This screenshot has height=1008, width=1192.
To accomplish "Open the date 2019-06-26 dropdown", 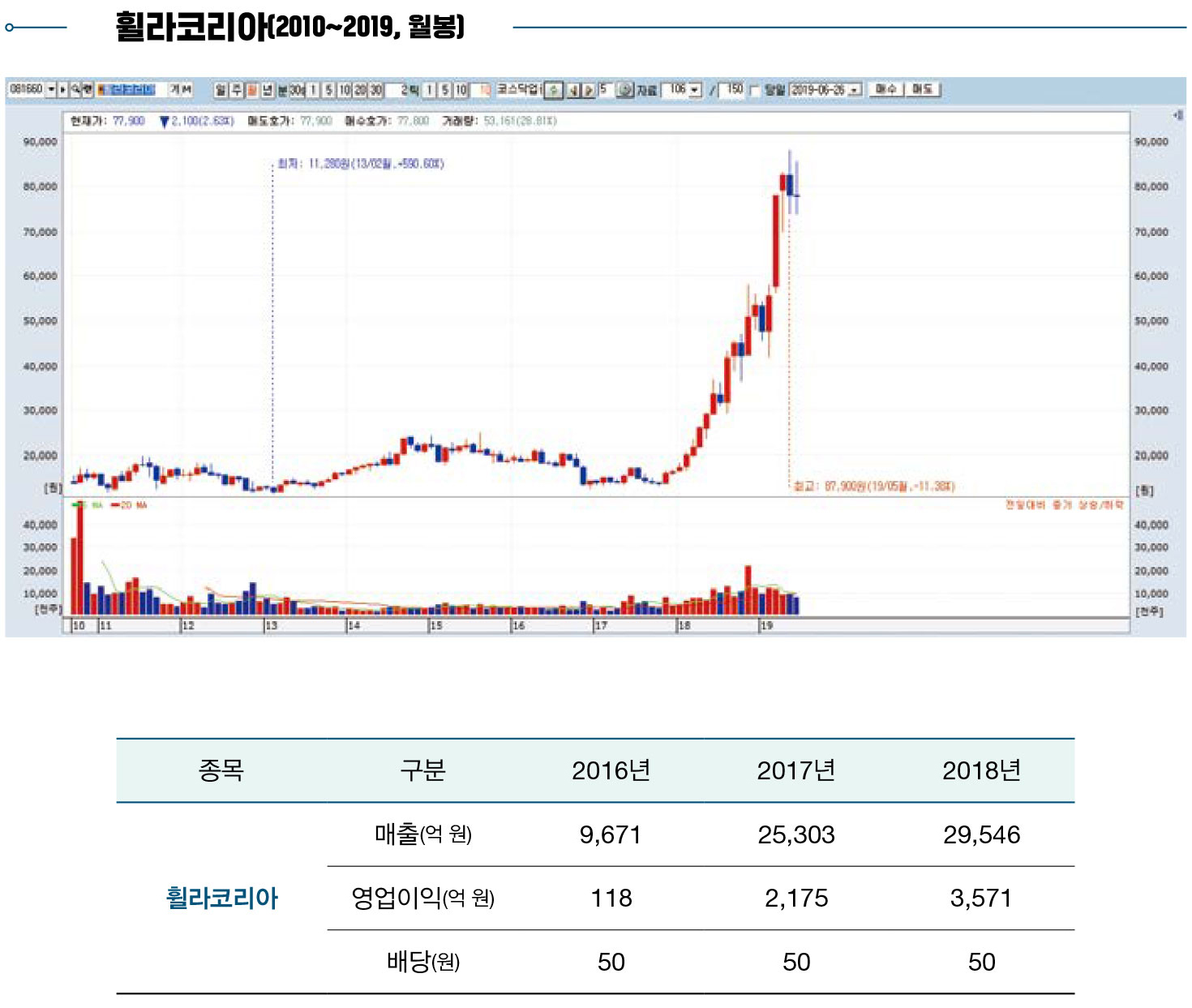I will coord(855,89).
